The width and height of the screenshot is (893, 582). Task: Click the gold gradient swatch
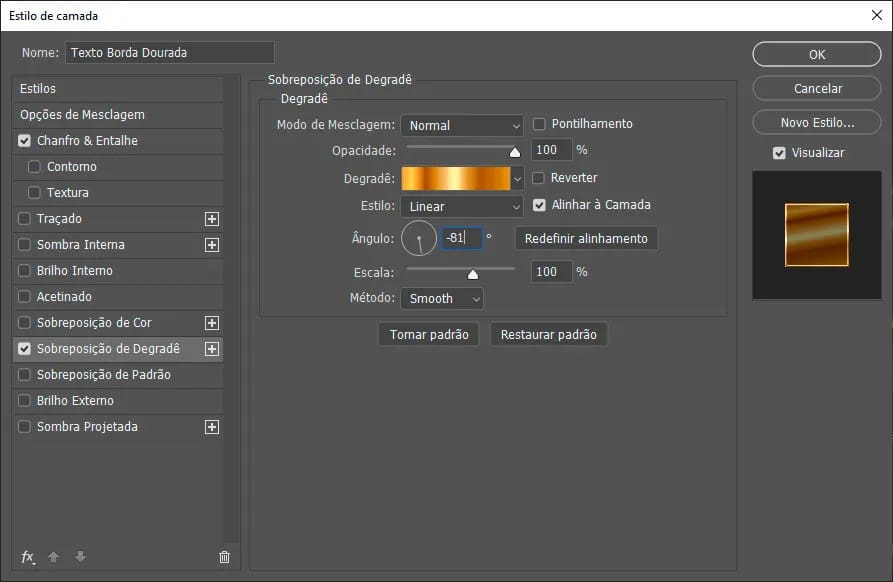click(x=456, y=179)
